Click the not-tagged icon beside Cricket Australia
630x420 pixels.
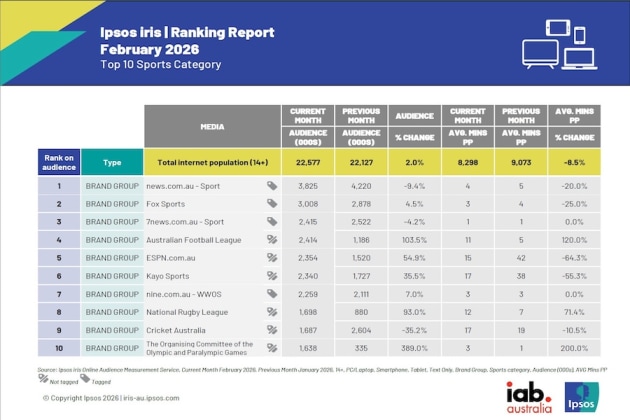click(272, 330)
